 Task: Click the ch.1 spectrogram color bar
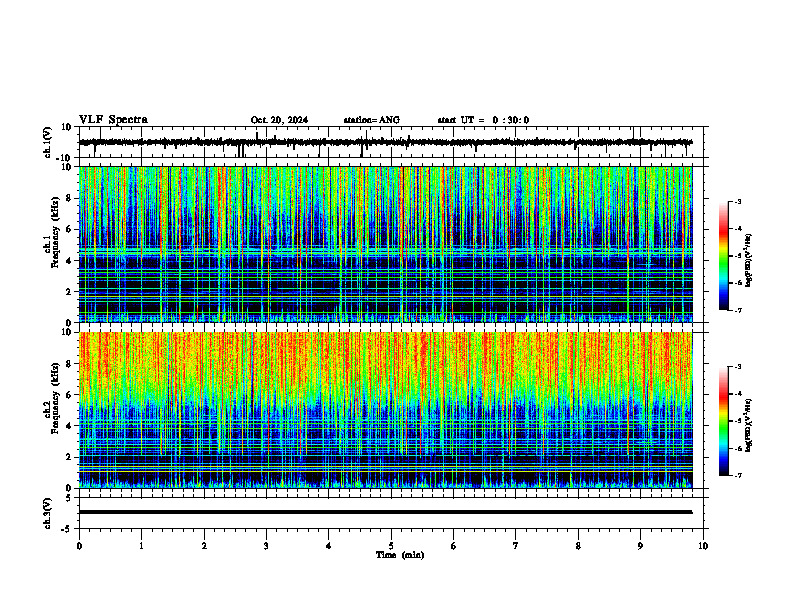[723, 256]
